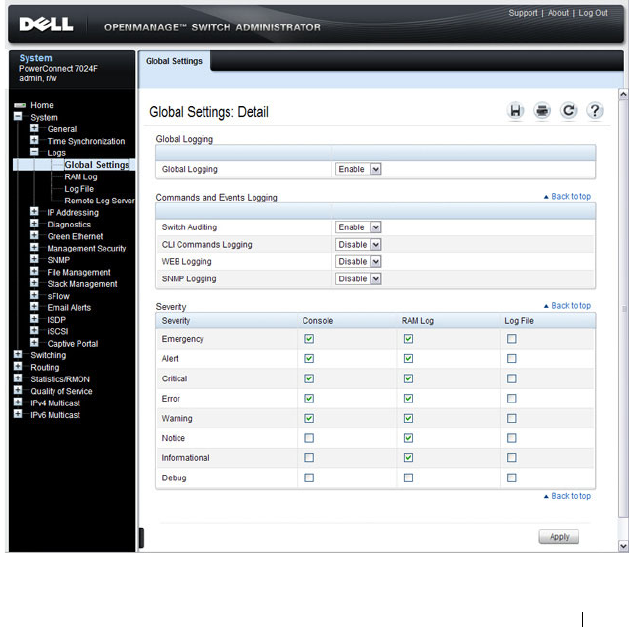
Task: Uncheck Alert severity for RAM Log
Action: tap(408, 358)
